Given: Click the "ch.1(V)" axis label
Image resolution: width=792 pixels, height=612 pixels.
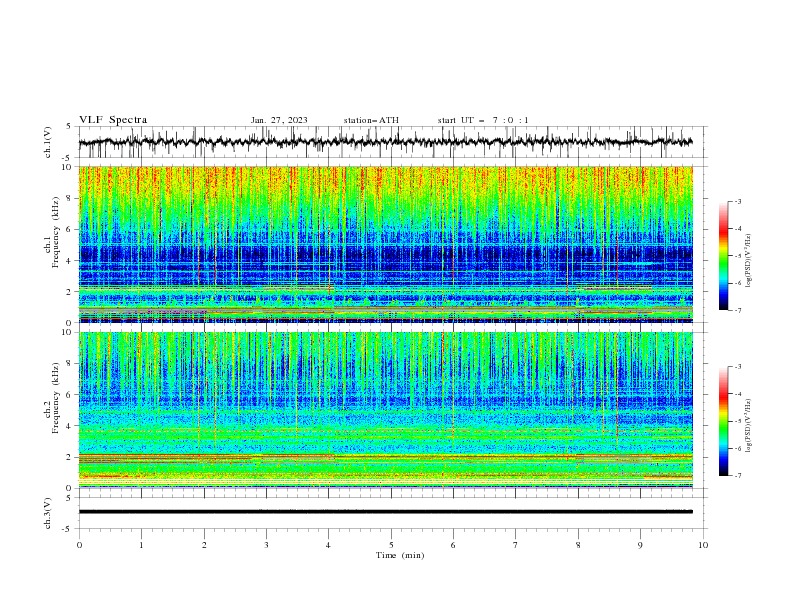Looking at the screenshot, I should (47, 142).
